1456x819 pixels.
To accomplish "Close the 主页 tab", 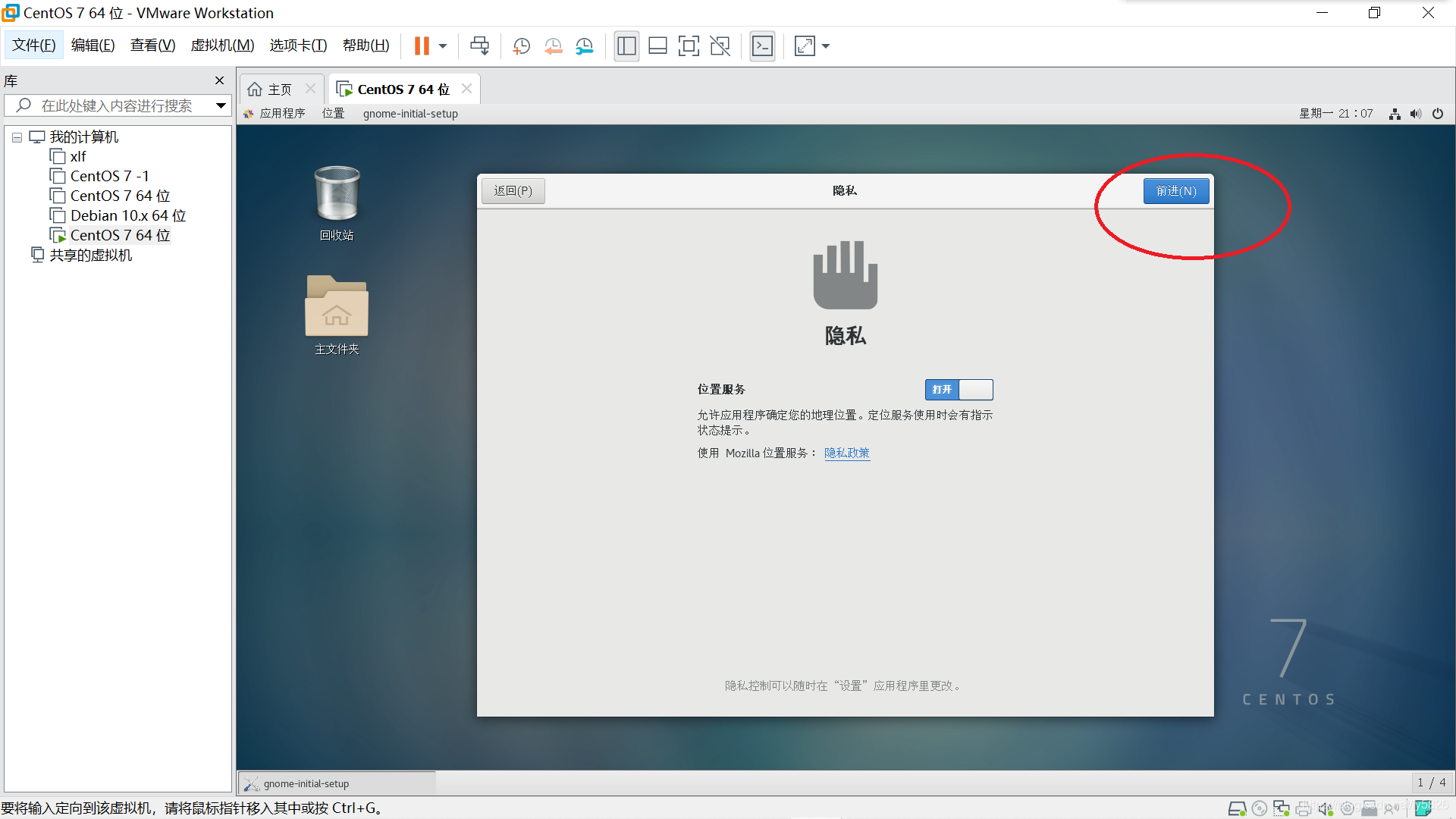I will tap(310, 89).
